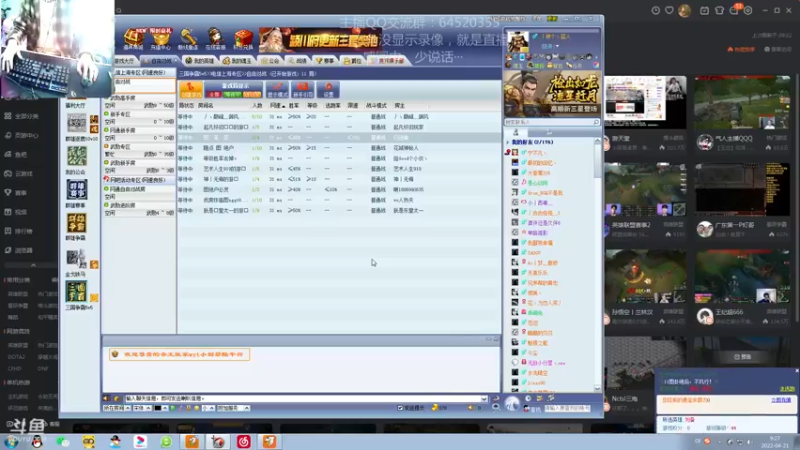Image resolution: width=800 pixels, height=450 pixels.
Task: Click the search magnifier in friends panel
Action: (x=596, y=122)
